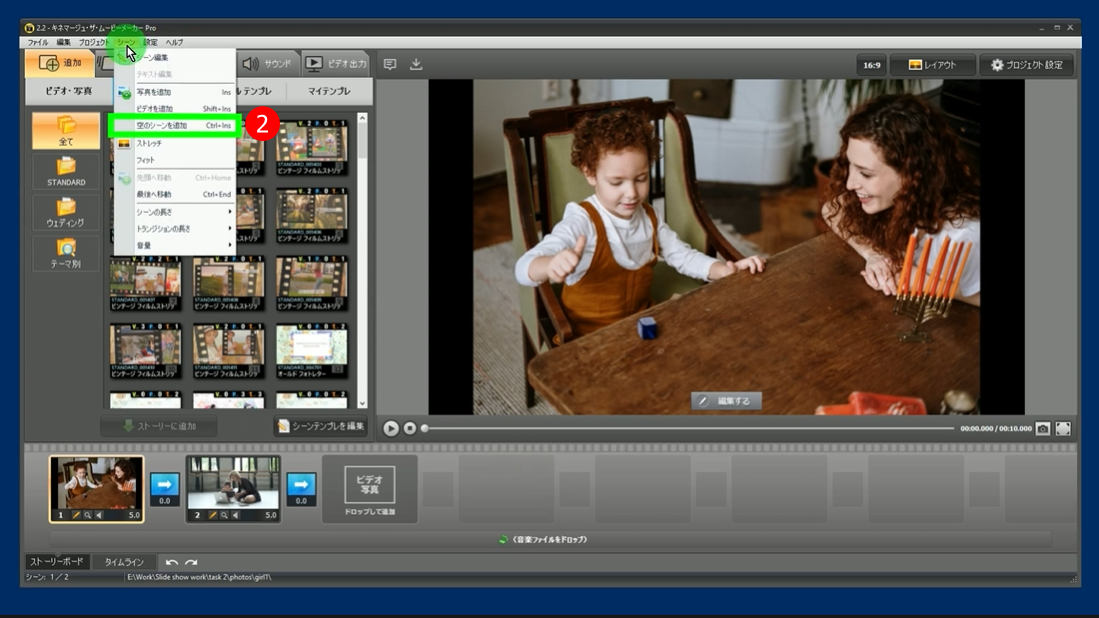
Task: Click the redo arrow icon
Action: click(x=191, y=563)
